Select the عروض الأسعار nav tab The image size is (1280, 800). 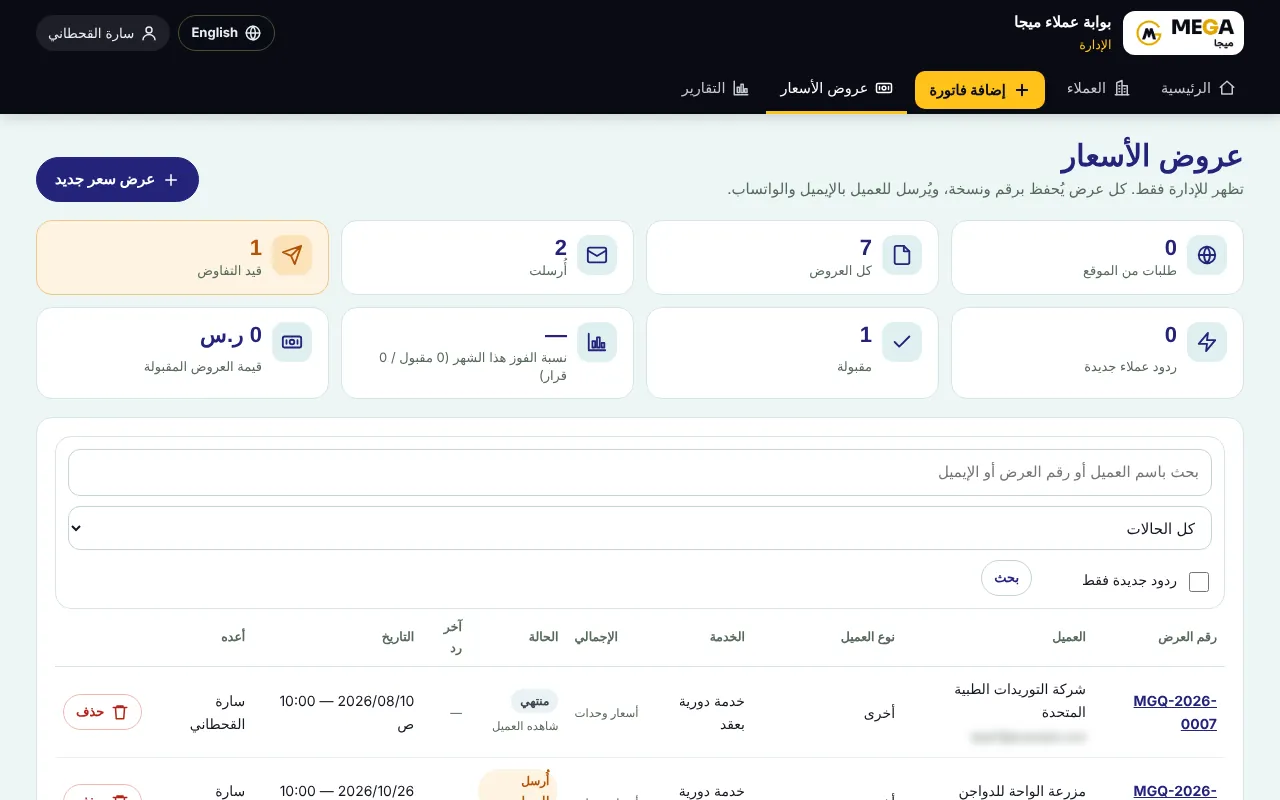click(836, 88)
